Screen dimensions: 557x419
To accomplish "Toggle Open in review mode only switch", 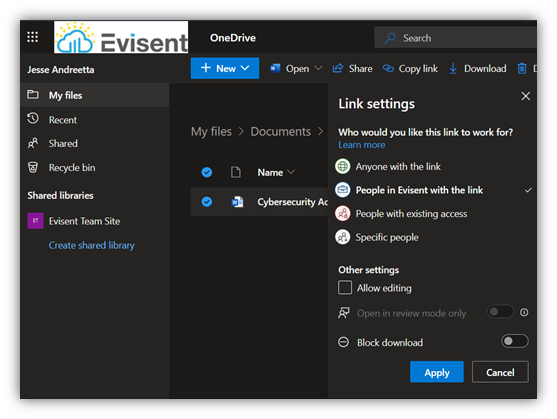I will [500, 312].
